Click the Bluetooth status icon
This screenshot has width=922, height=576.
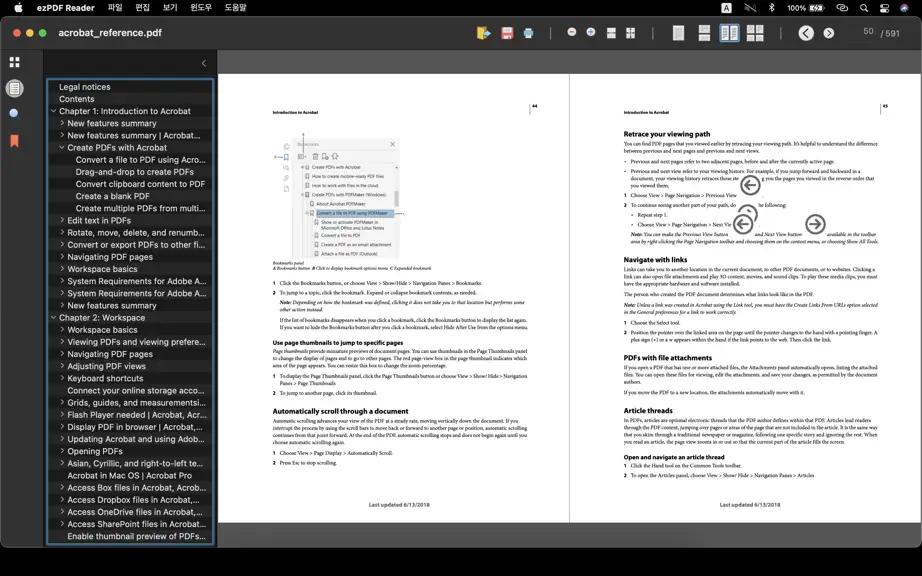(771, 8)
